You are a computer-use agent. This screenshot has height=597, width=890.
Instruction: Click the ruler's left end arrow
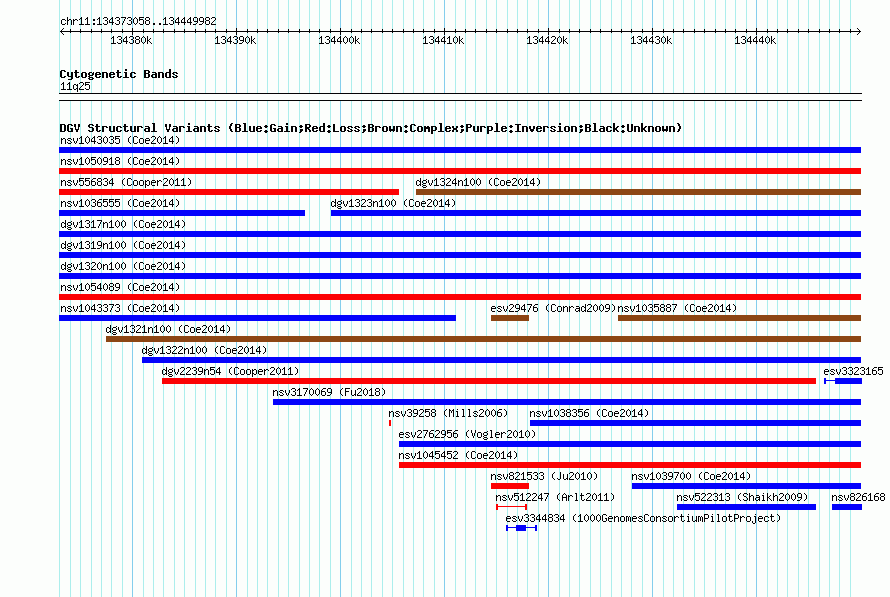coord(62,31)
